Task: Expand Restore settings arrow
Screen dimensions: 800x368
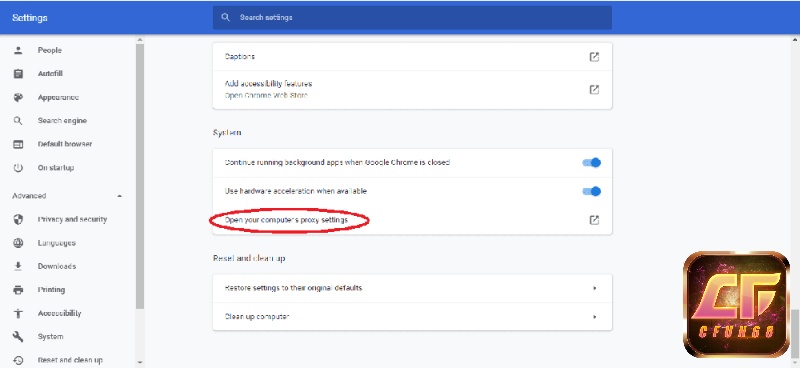Action: [x=594, y=288]
